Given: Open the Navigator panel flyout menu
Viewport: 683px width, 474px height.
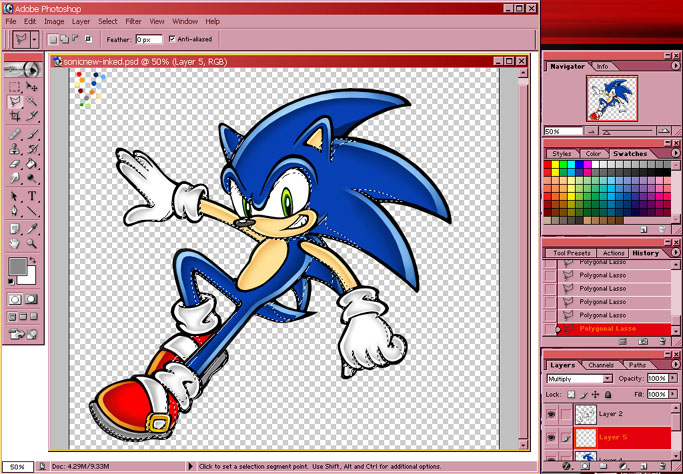Looking at the screenshot, I should tap(676, 66).
